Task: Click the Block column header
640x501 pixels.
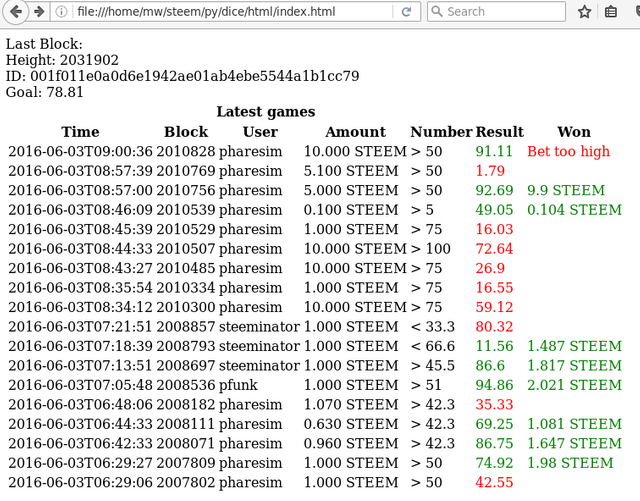Action: pos(186,132)
